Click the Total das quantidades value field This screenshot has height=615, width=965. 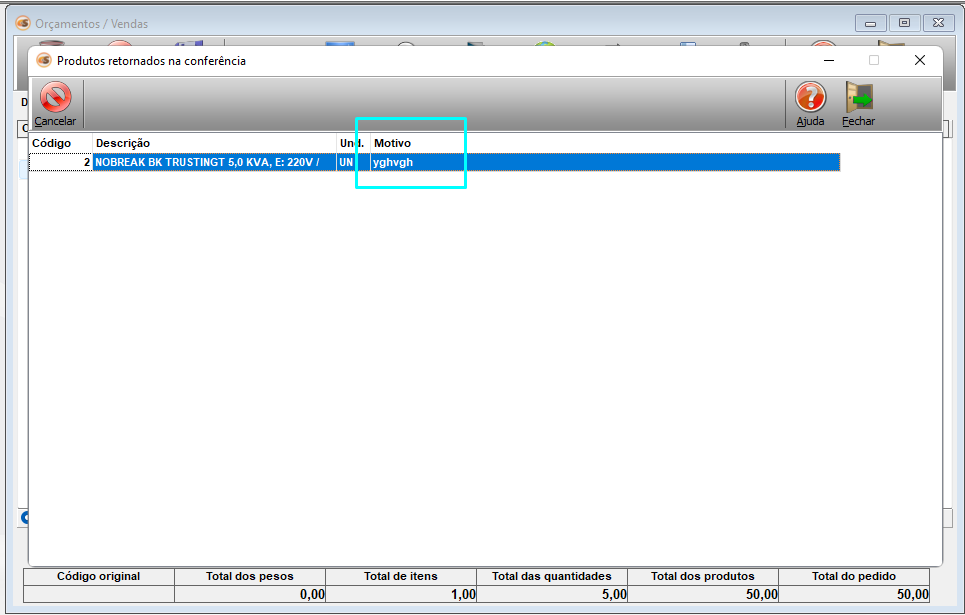coord(552,594)
